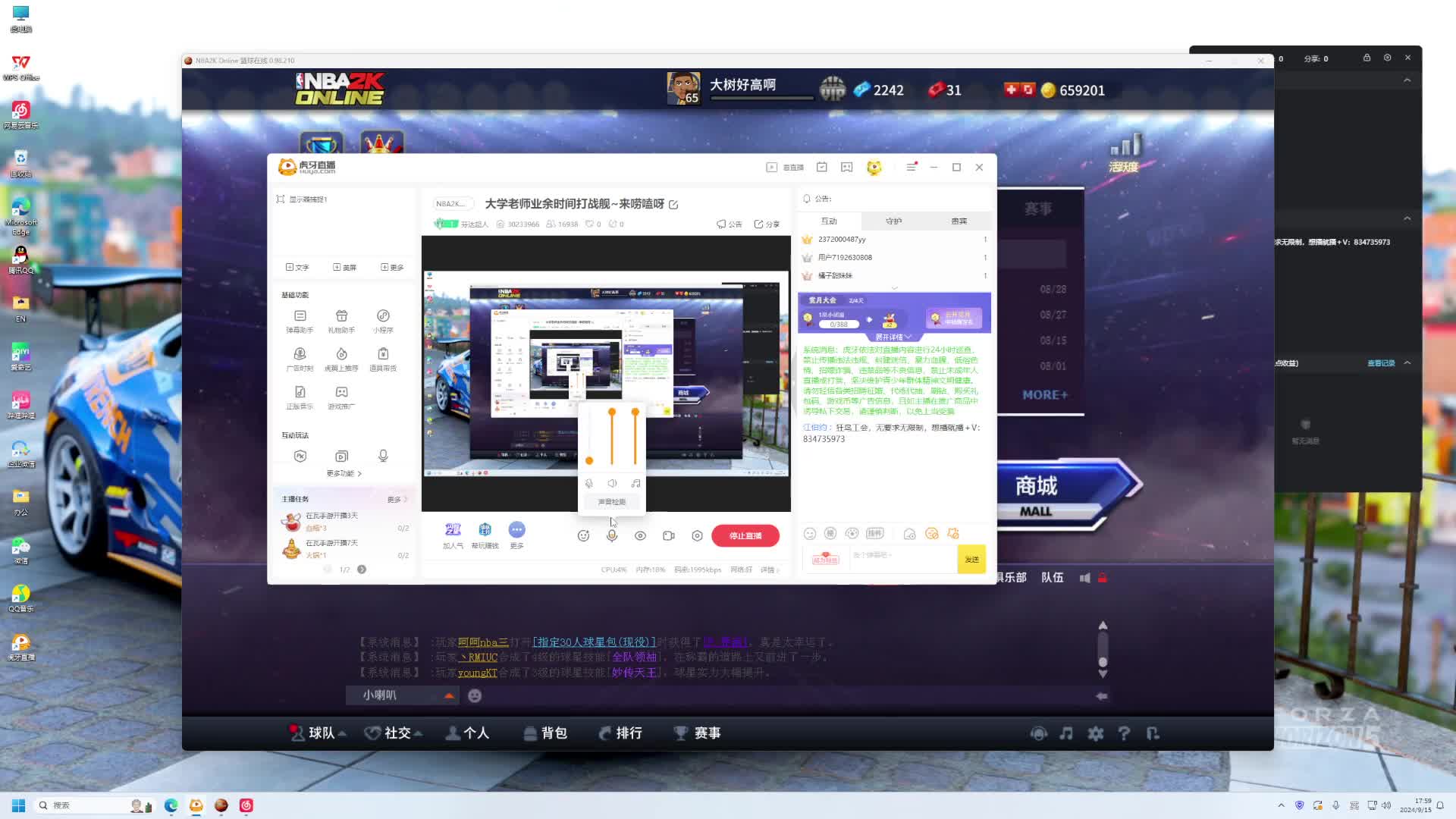Launch the 游戏推广 game promotion tool
The height and width of the screenshot is (819, 1456).
[341, 396]
